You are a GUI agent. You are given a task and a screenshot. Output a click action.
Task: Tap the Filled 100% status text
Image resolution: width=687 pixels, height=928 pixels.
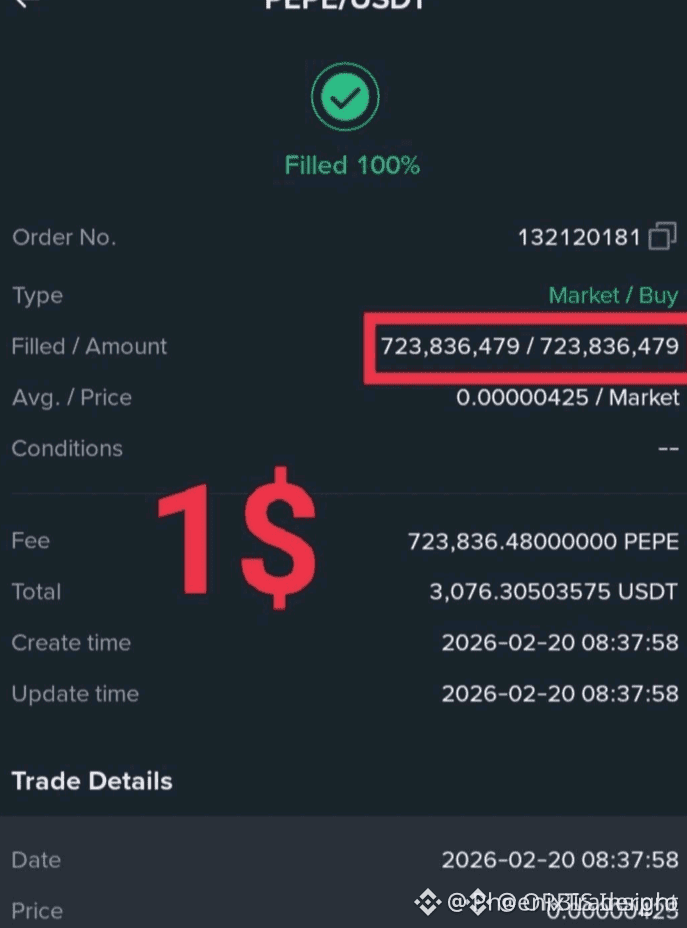[352, 165]
